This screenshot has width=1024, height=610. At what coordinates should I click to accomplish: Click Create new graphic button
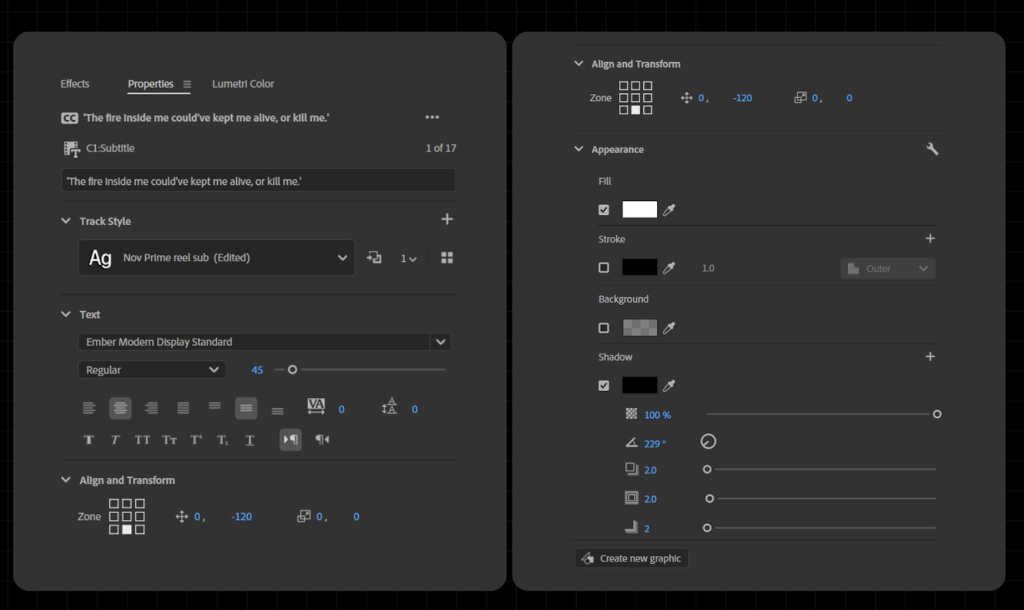click(632, 558)
